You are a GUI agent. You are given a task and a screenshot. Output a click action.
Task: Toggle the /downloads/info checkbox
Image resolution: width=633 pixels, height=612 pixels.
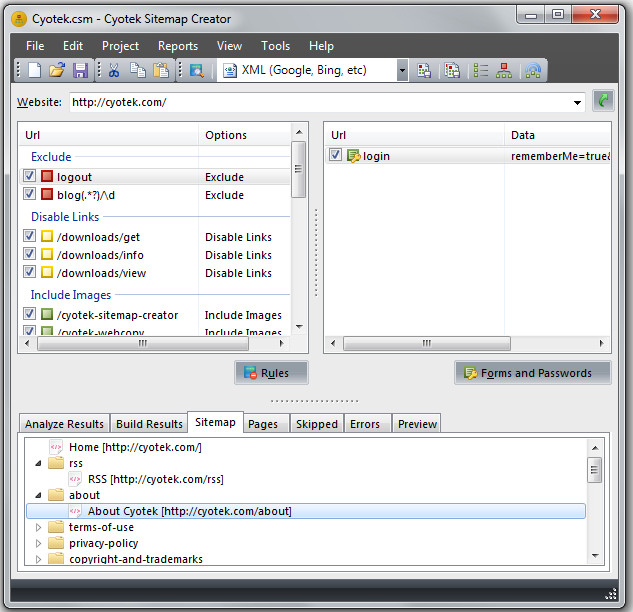pos(29,254)
